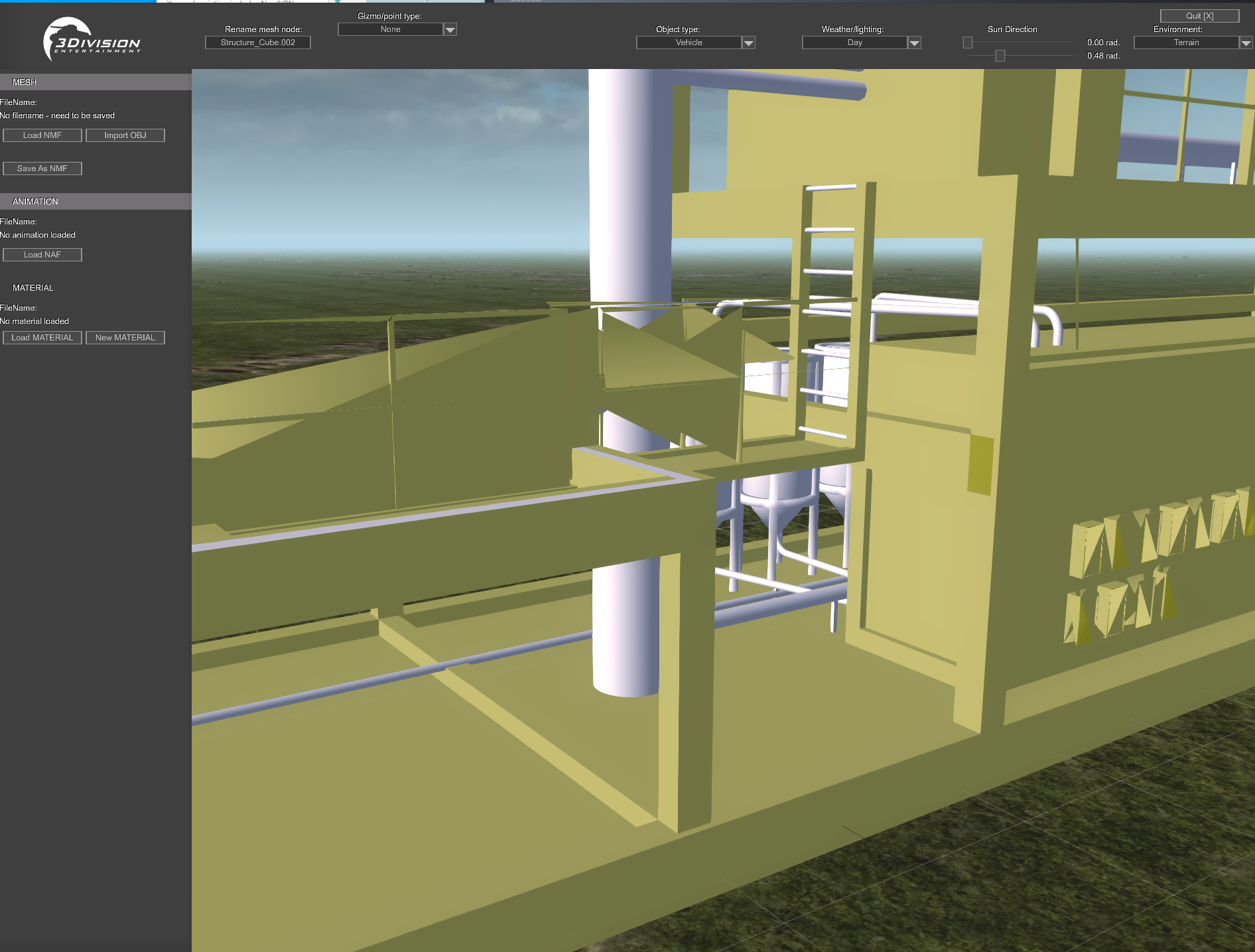Quit the application with Quit [X]
This screenshot has width=1255, height=952.
click(1199, 16)
